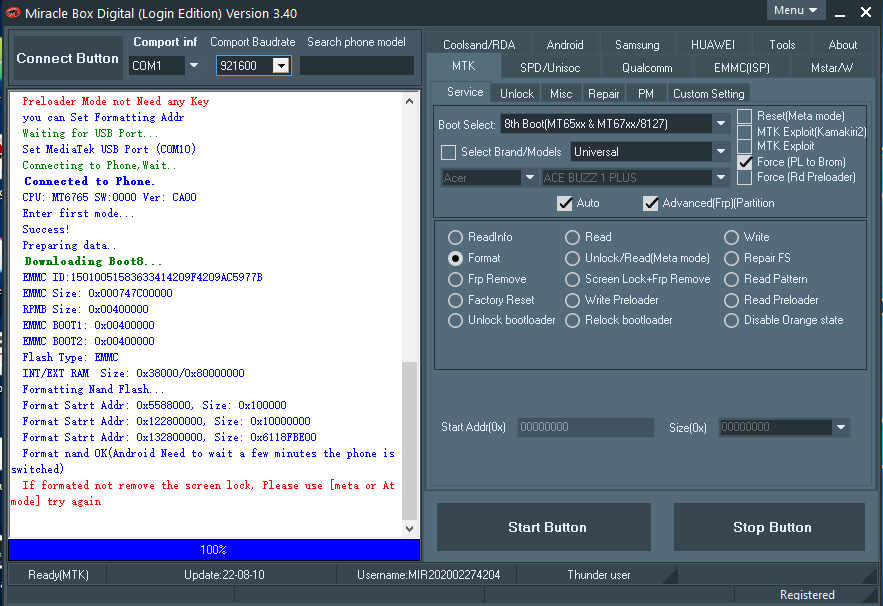Select Relock bootloader option

click(572, 320)
